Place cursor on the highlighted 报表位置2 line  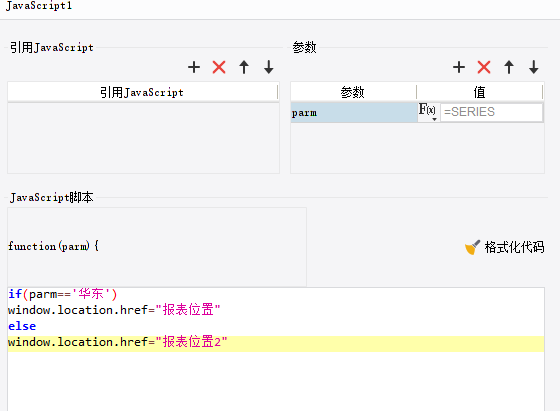click(276, 344)
